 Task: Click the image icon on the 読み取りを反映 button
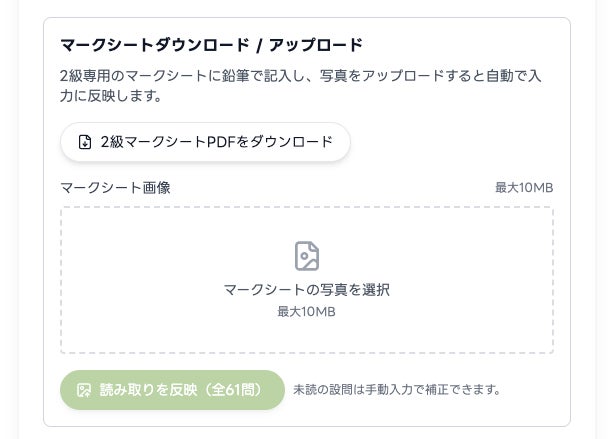coord(84,389)
